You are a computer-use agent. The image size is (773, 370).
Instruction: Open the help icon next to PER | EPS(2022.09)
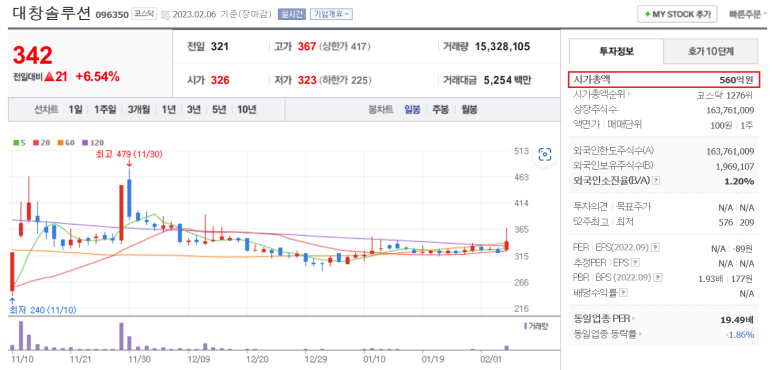(x=656, y=248)
